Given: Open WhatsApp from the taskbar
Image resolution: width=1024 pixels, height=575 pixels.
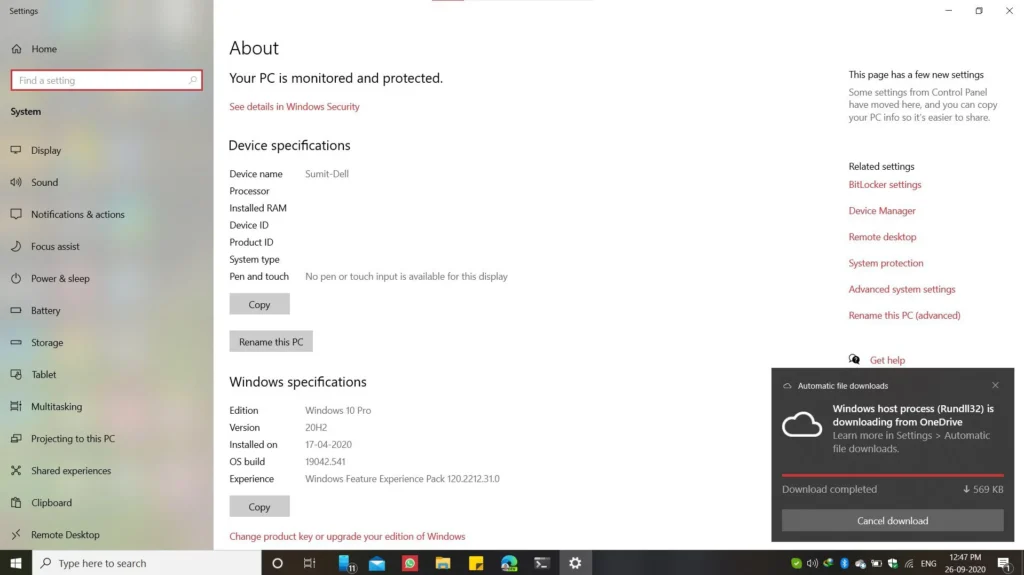Looking at the screenshot, I should pyautogui.click(x=409, y=563).
